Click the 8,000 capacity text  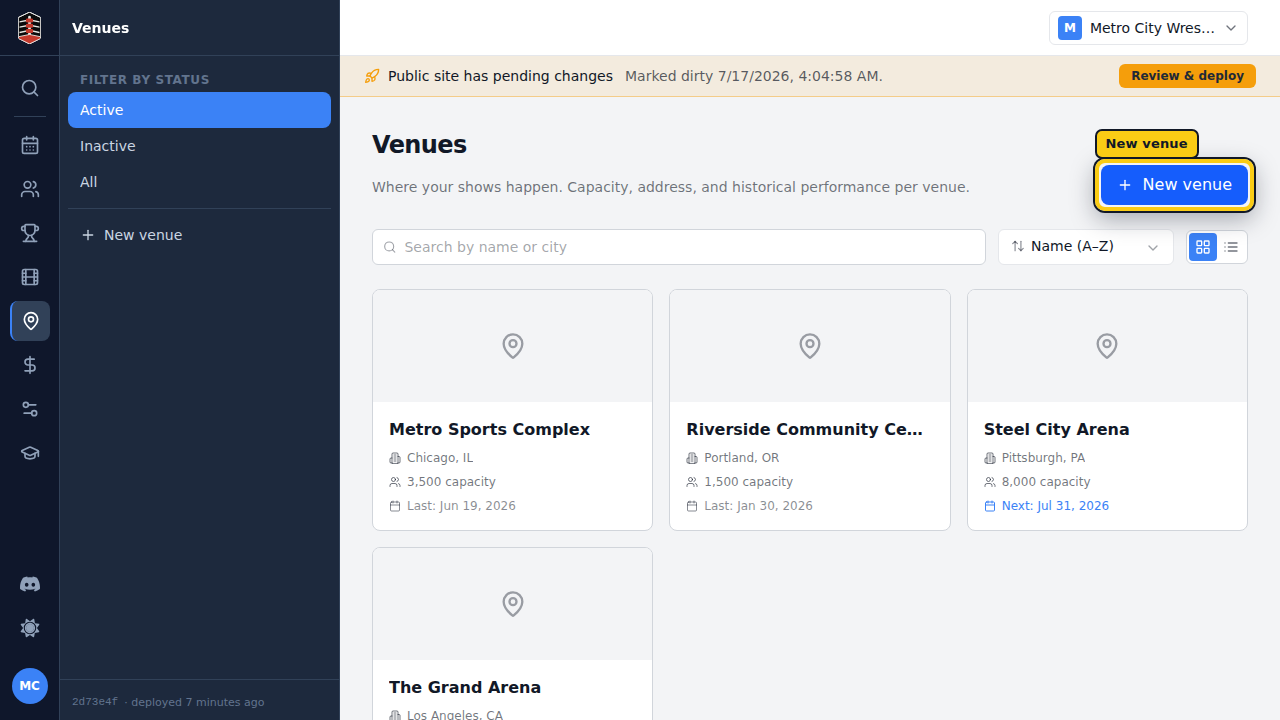(1046, 482)
